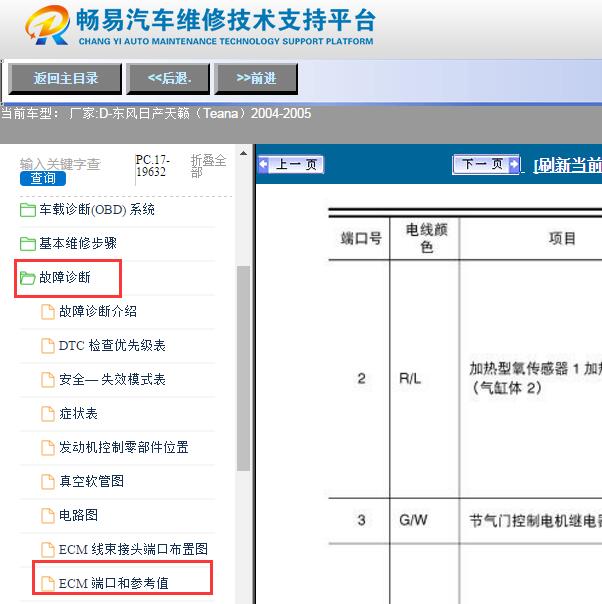
Task: Click PC.17-19632 text
Action: pos(153,166)
